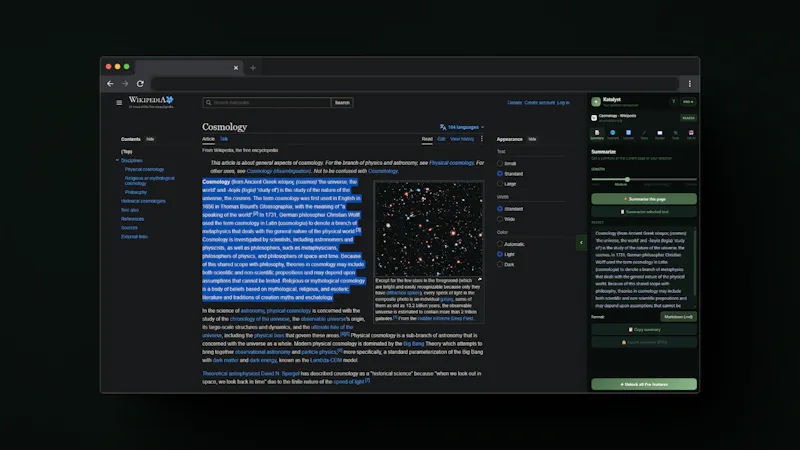This screenshot has width=800, height=450.
Task: Close the current browser tab
Action: click(236, 67)
